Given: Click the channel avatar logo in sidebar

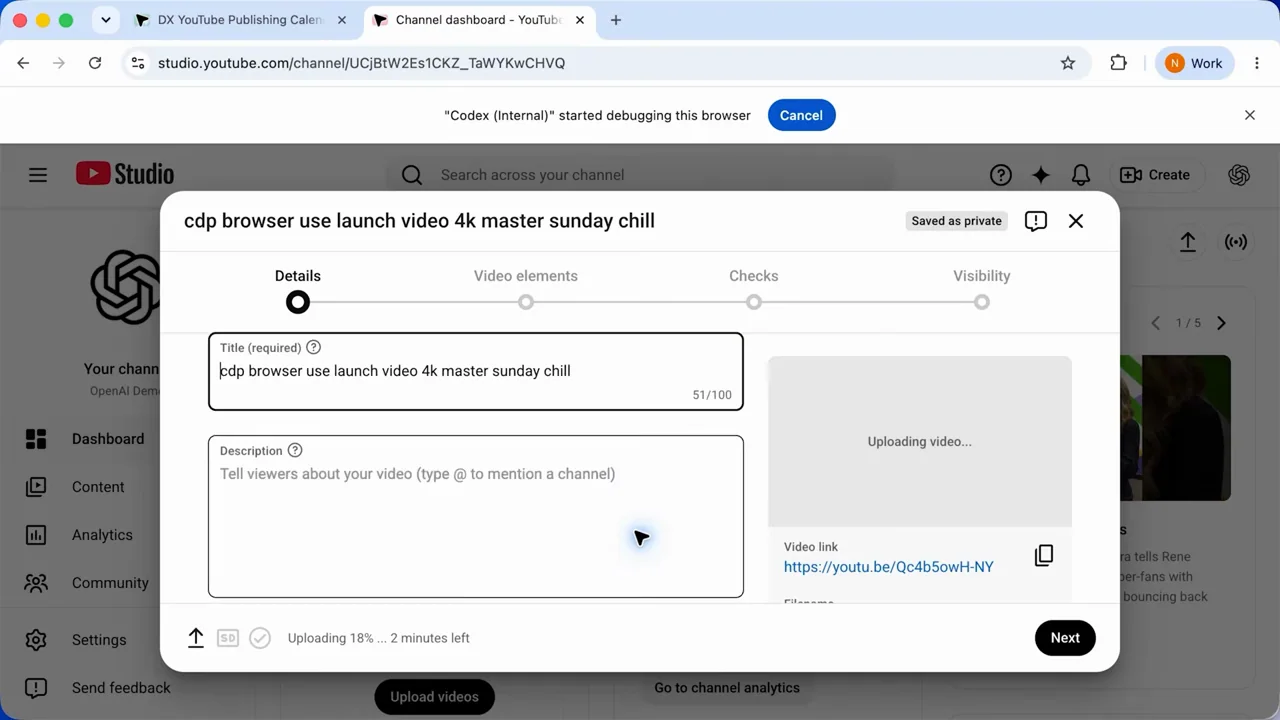Looking at the screenshot, I should pos(126,287).
